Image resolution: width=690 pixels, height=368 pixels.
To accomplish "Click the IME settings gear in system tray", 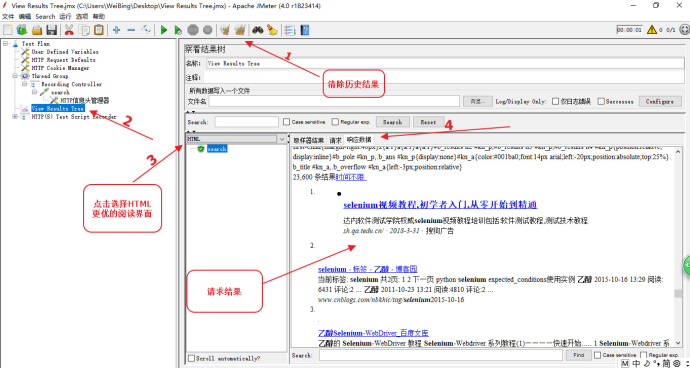I will (x=676, y=364).
